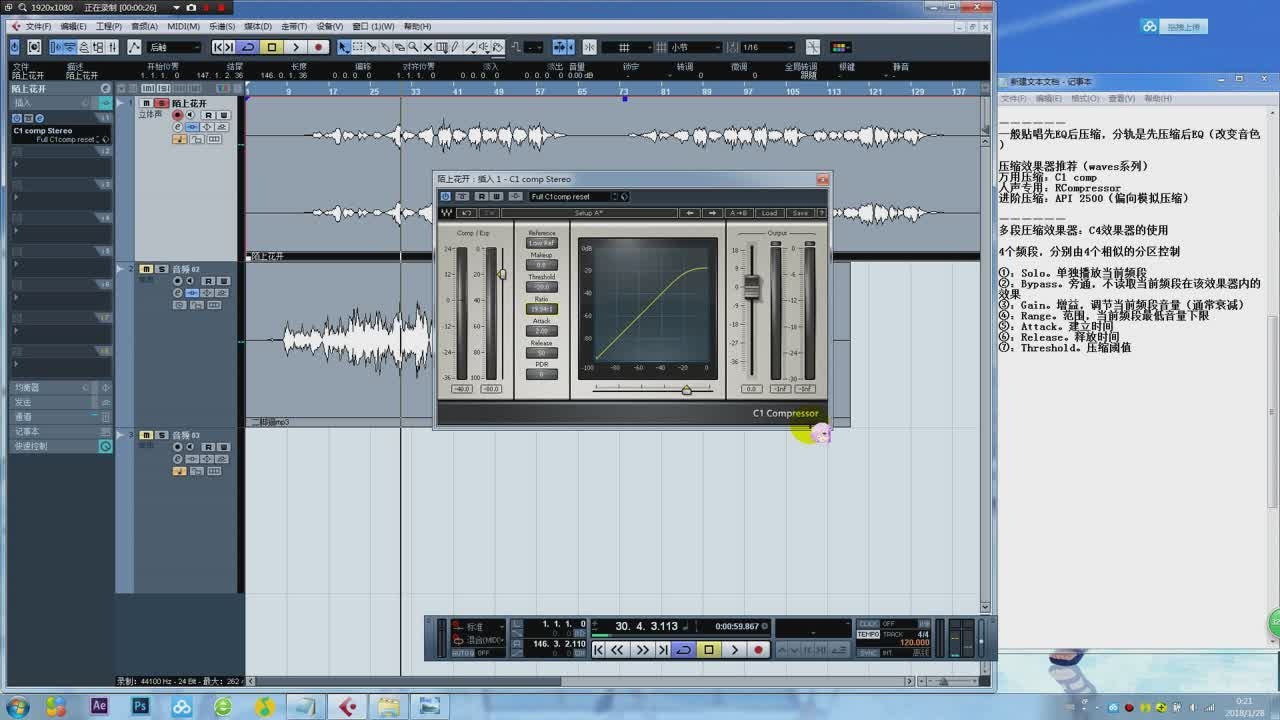
Task: Expand 记事本 inspector section
Action: (x=60, y=431)
